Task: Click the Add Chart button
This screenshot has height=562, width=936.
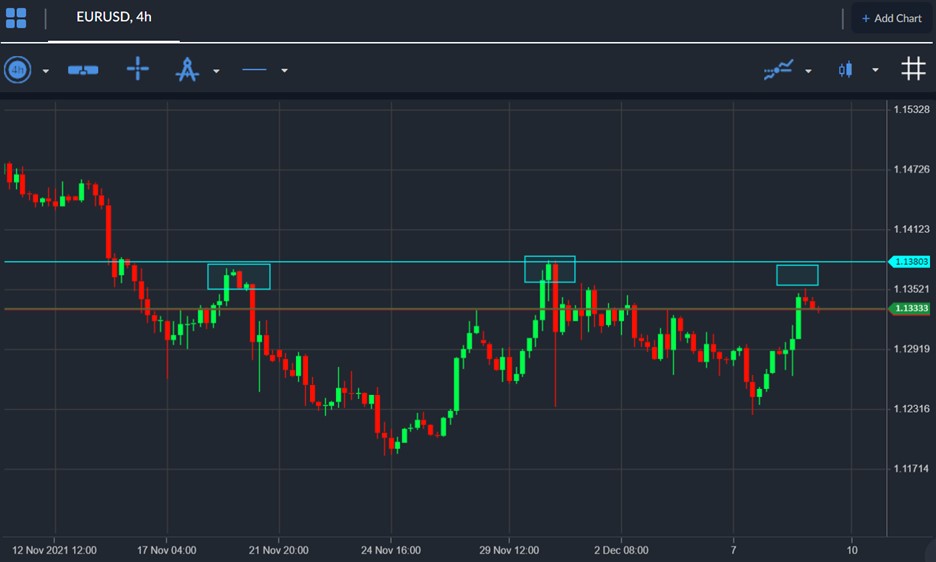Action: click(891, 19)
